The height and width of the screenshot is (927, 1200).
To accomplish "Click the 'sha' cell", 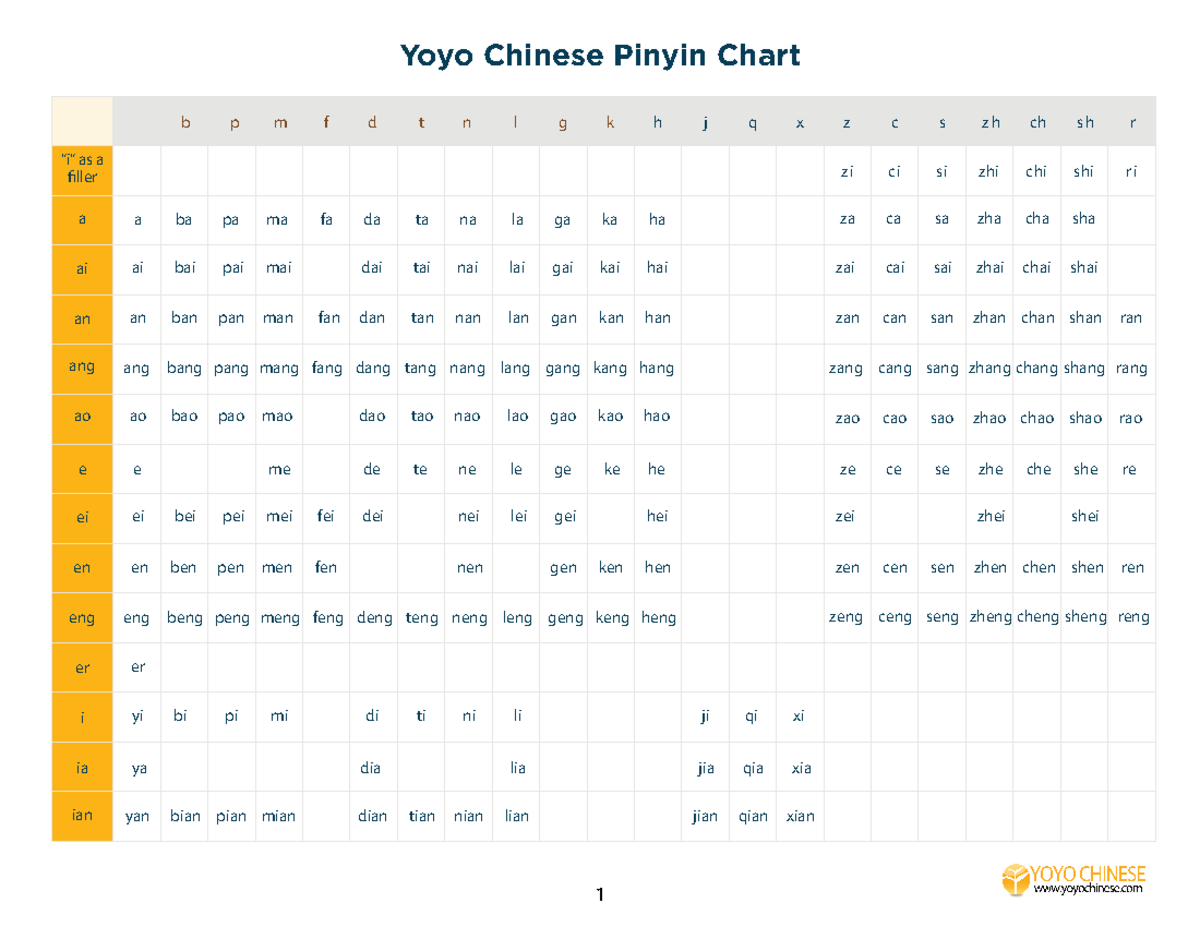I will click(x=1083, y=219).
